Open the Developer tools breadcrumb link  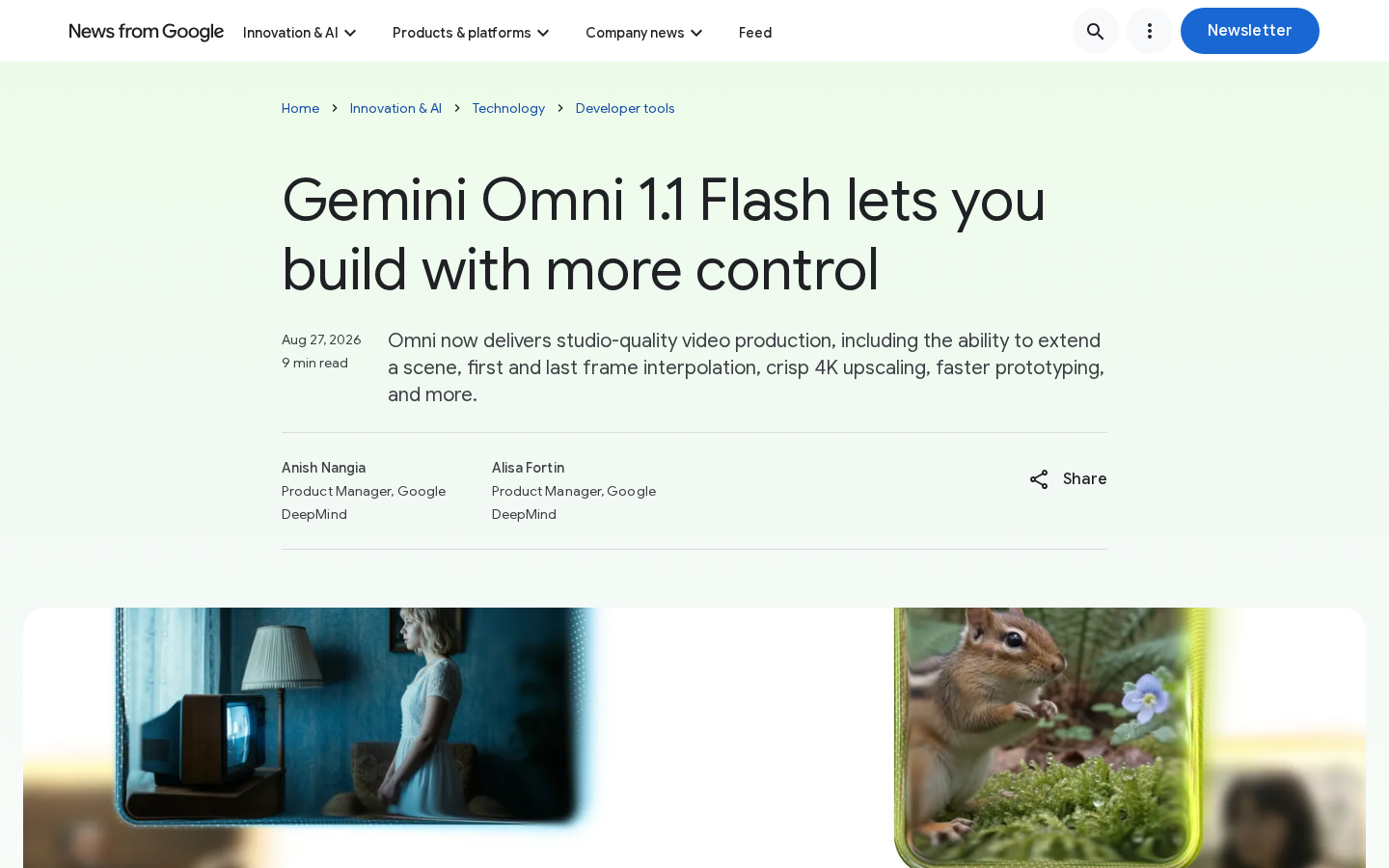625,108
